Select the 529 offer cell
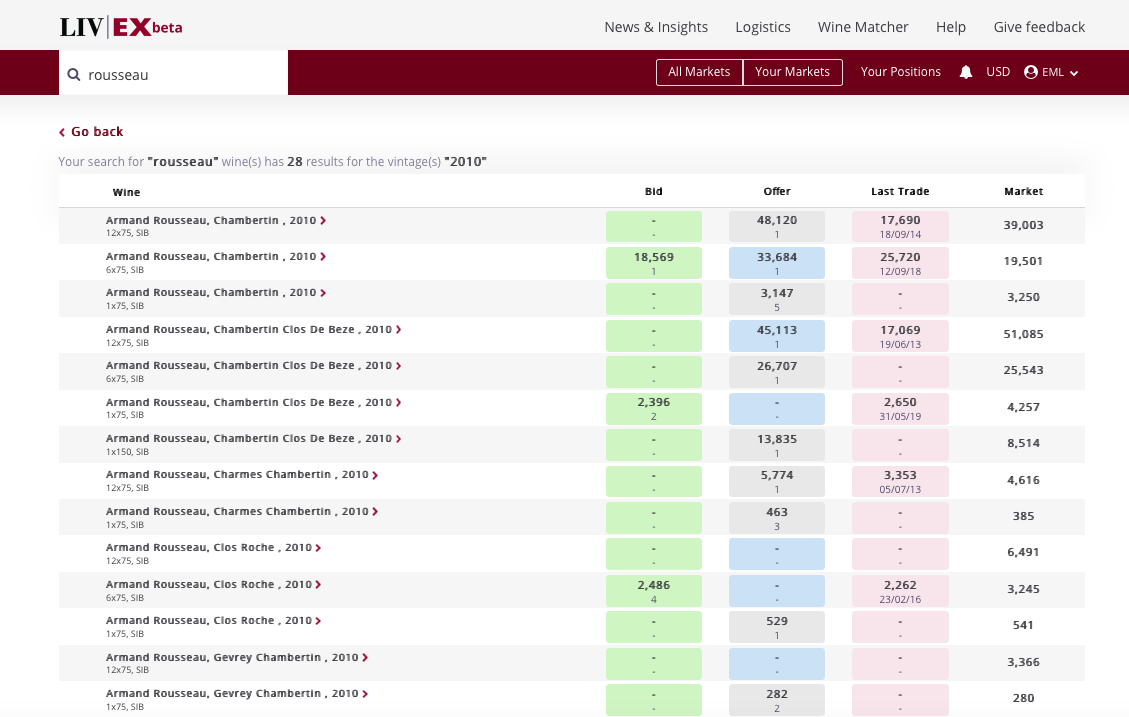Viewport: 1129px width, 717px height. [x=777, y=627]
